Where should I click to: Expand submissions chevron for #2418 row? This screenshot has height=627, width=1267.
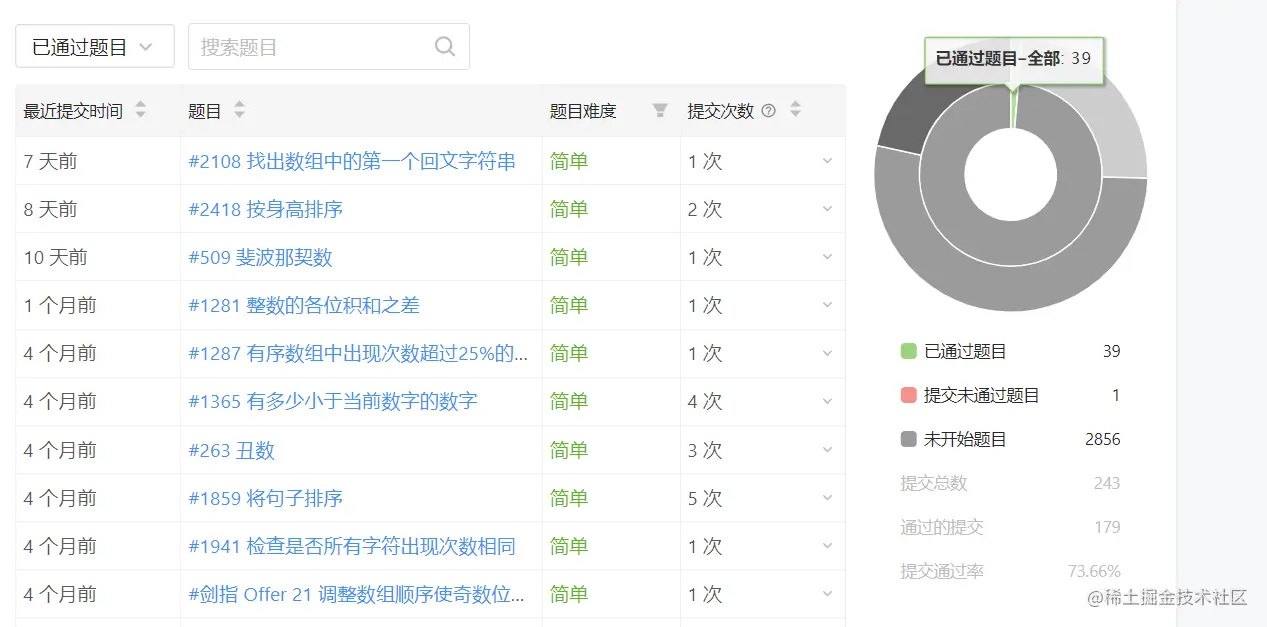[x=827, y=209]
